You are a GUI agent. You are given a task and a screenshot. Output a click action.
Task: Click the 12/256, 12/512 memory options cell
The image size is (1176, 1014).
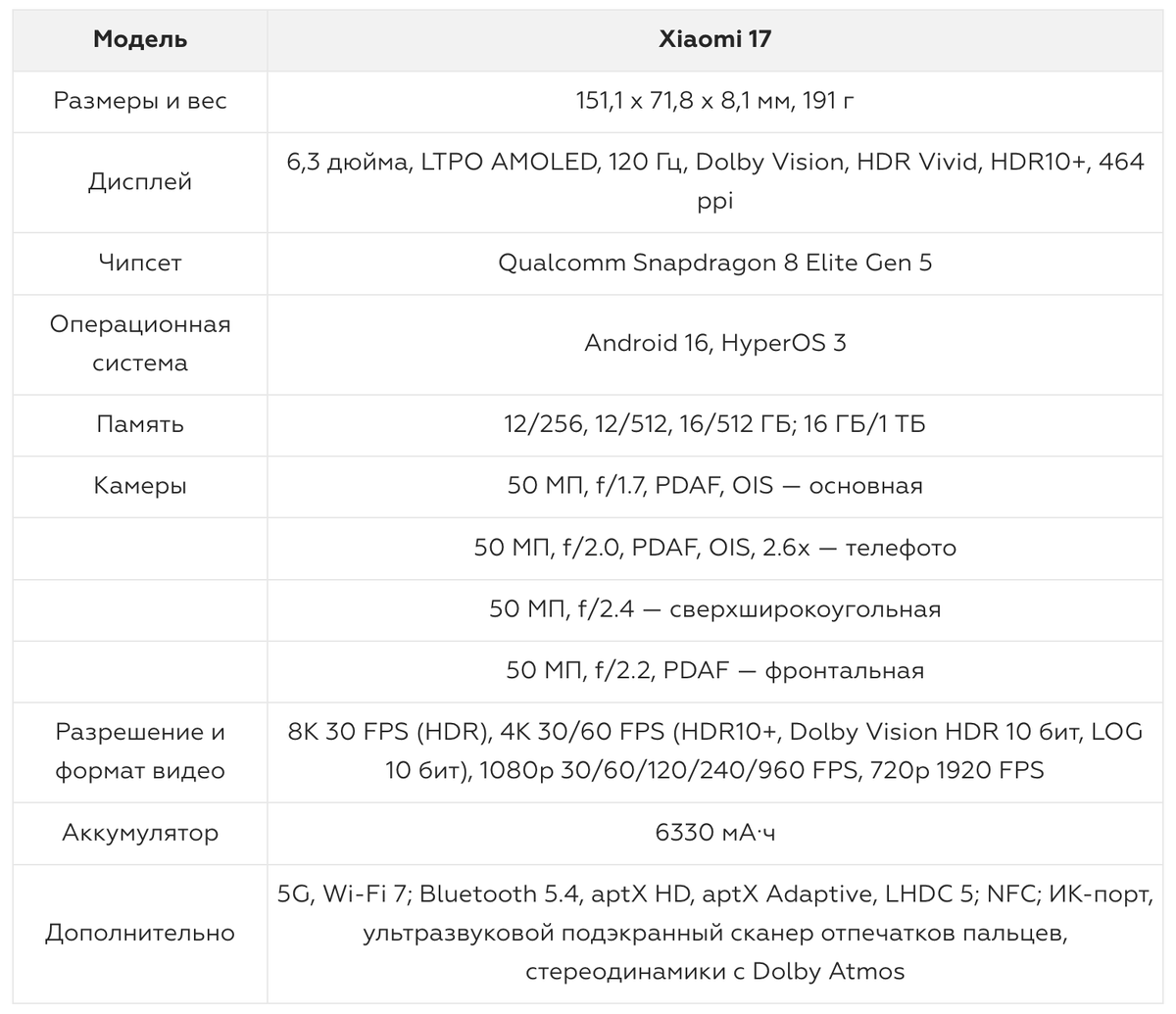[x=714, y=424]
